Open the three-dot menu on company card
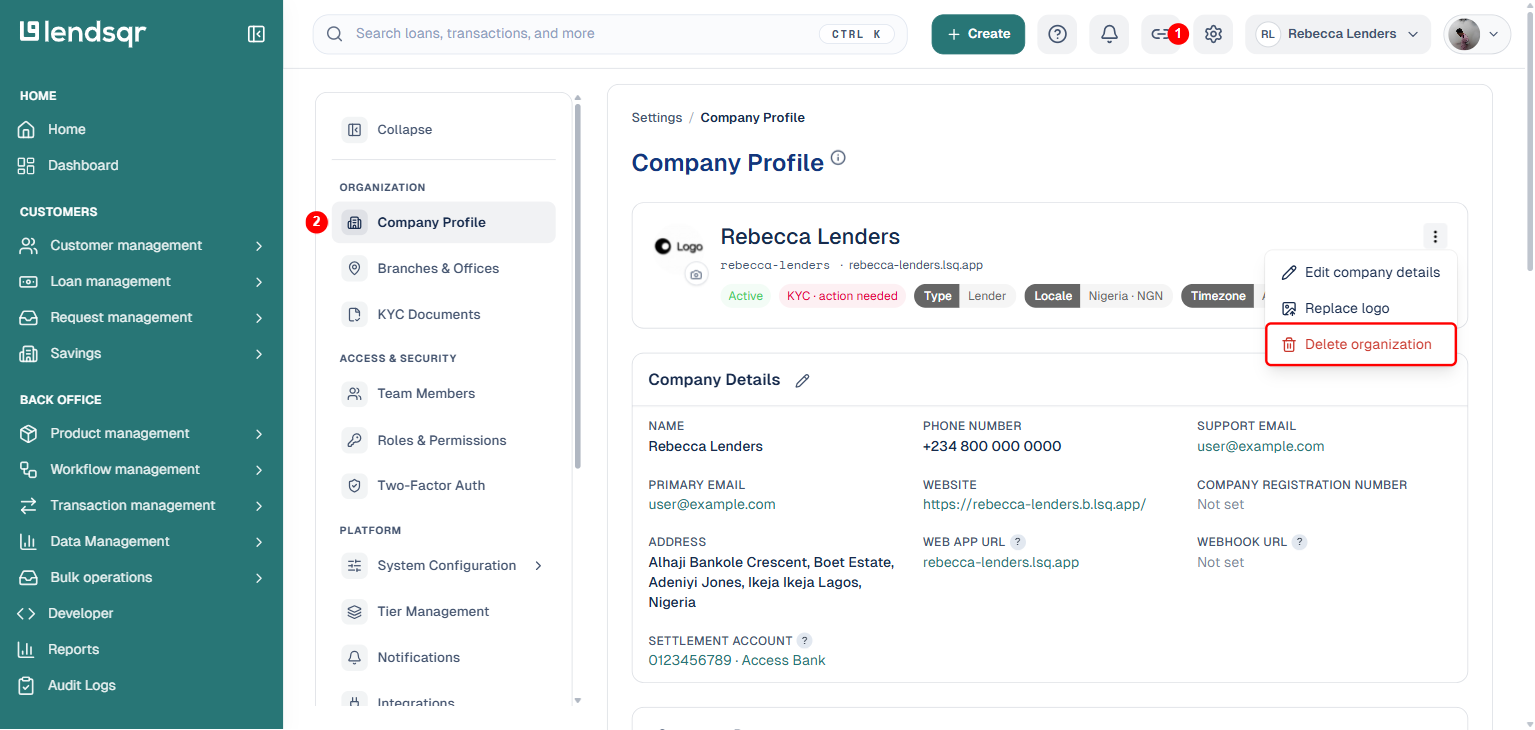The width and height of the screenshot is (1535, 730). [1435, 237]
